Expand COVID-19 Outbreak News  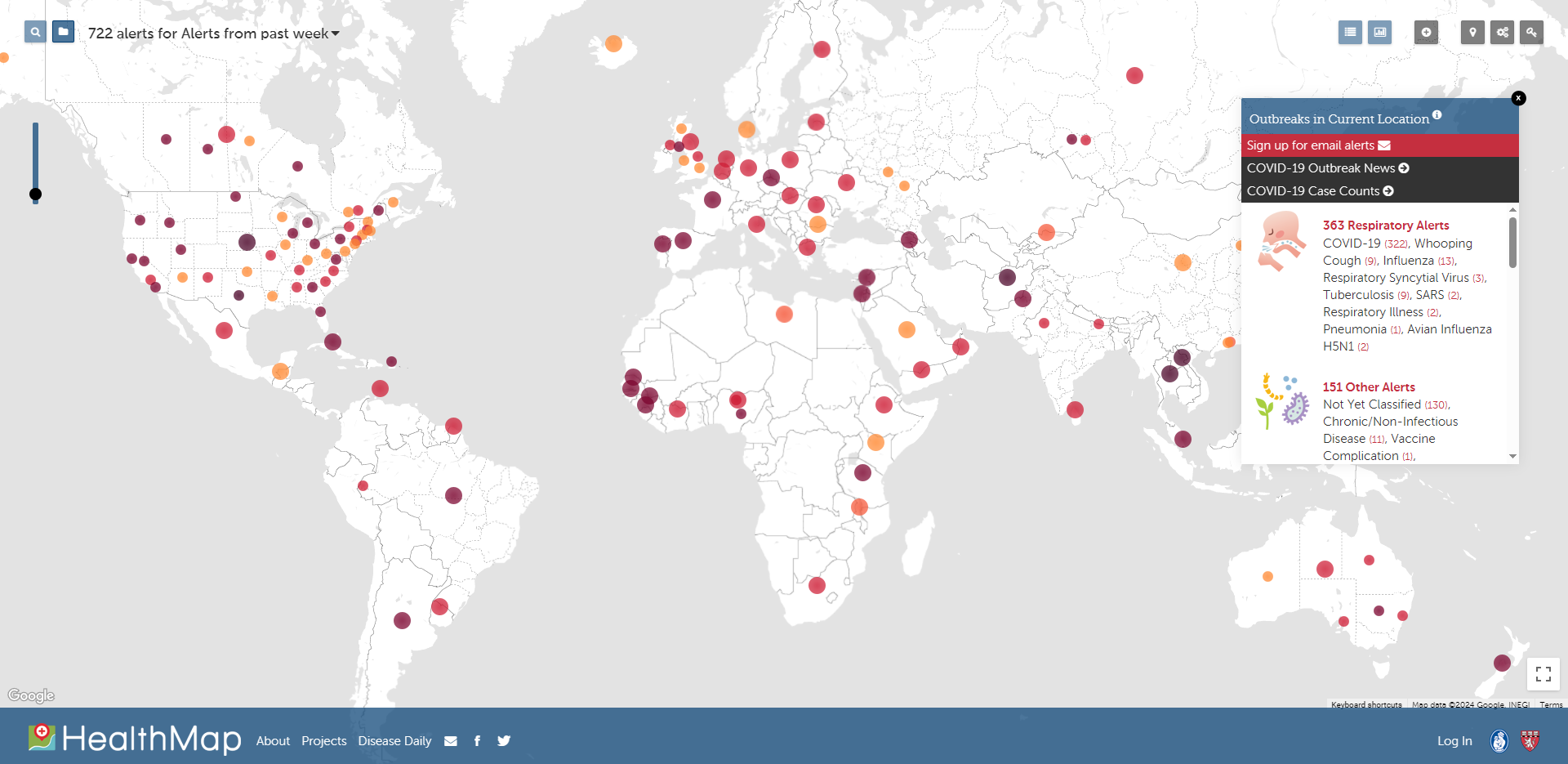click(1327, 168)
